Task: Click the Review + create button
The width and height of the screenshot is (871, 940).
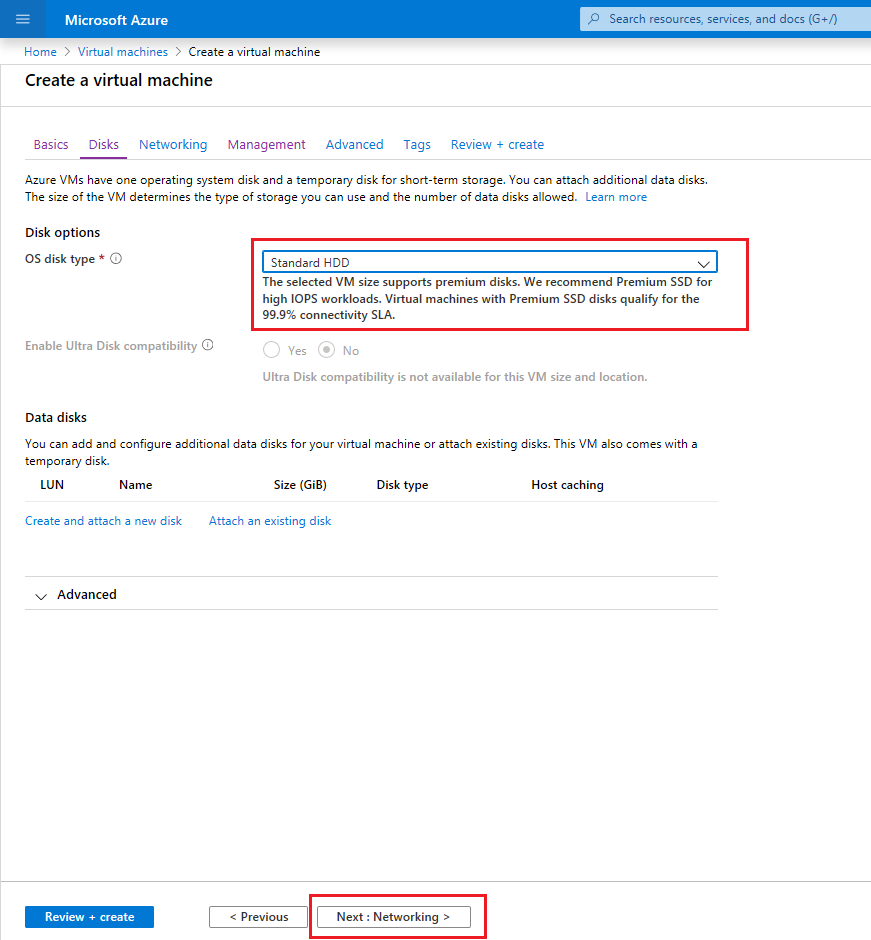Action: pos(89,916)
